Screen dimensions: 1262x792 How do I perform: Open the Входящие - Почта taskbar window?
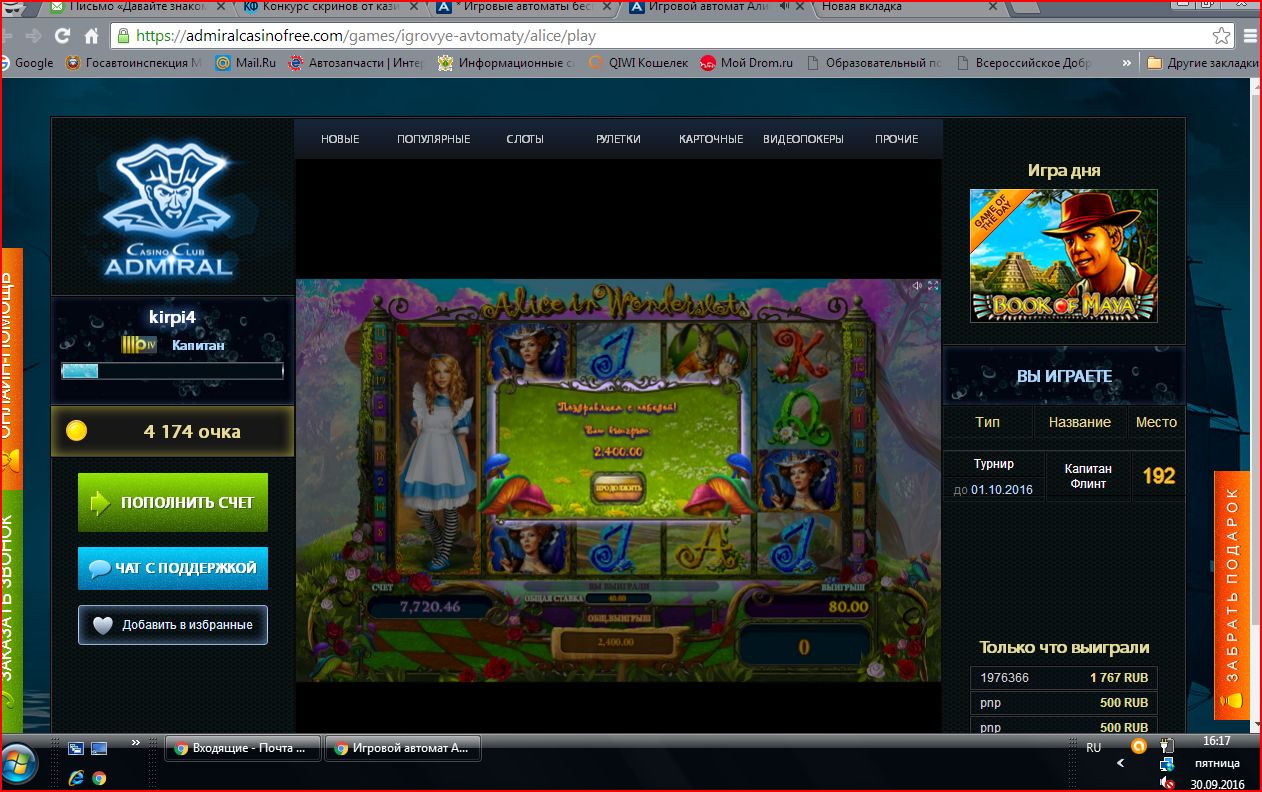point(242,748)
